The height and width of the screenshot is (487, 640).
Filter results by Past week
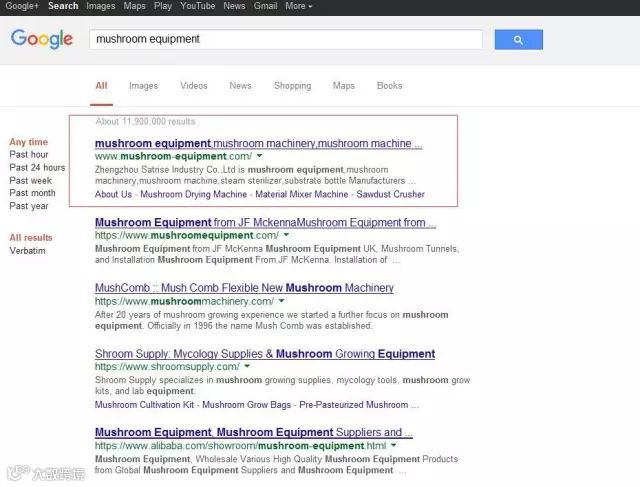pyautogui.click(x=30, y=180)
